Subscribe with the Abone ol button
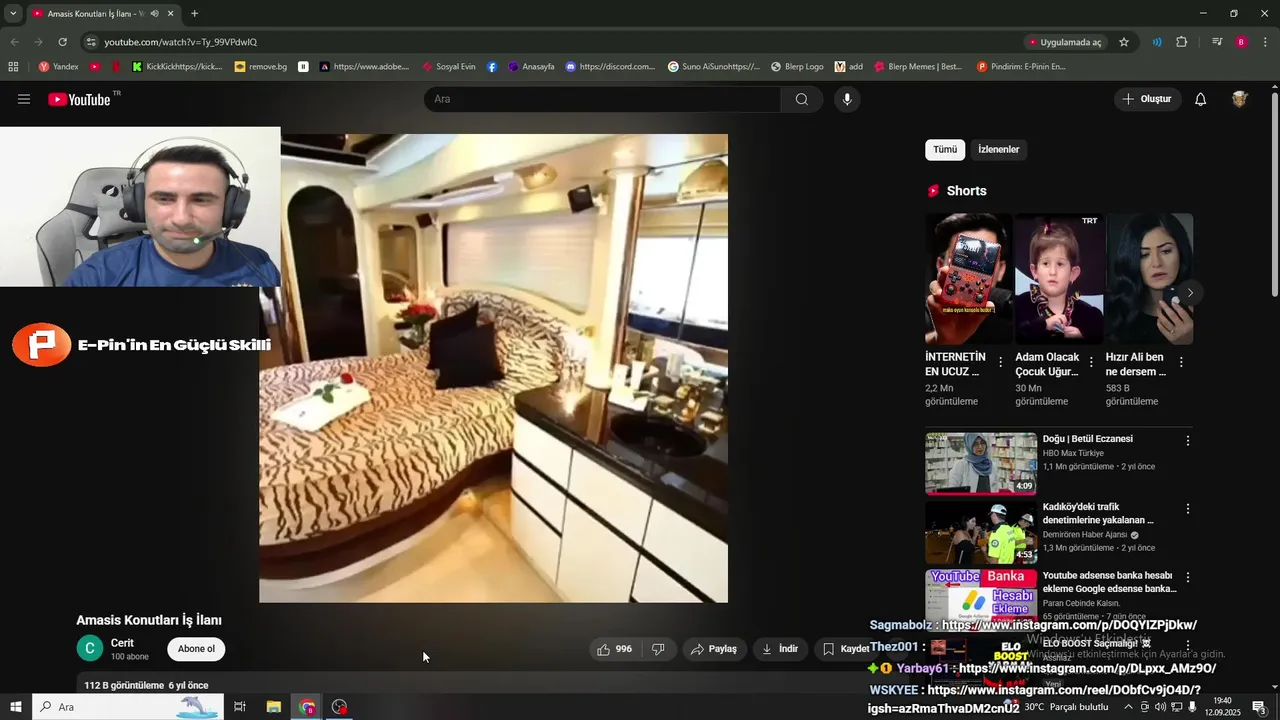This screenshot has width=1280, height=720. (x=196, y=649)
